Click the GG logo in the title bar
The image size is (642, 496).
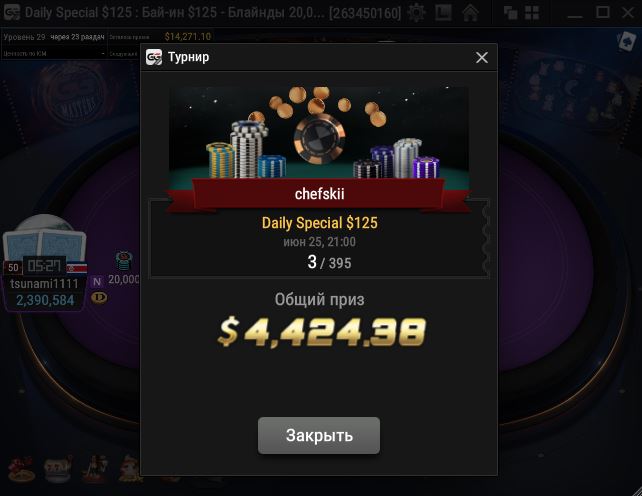pyautogui.click(x=12, y=13)
